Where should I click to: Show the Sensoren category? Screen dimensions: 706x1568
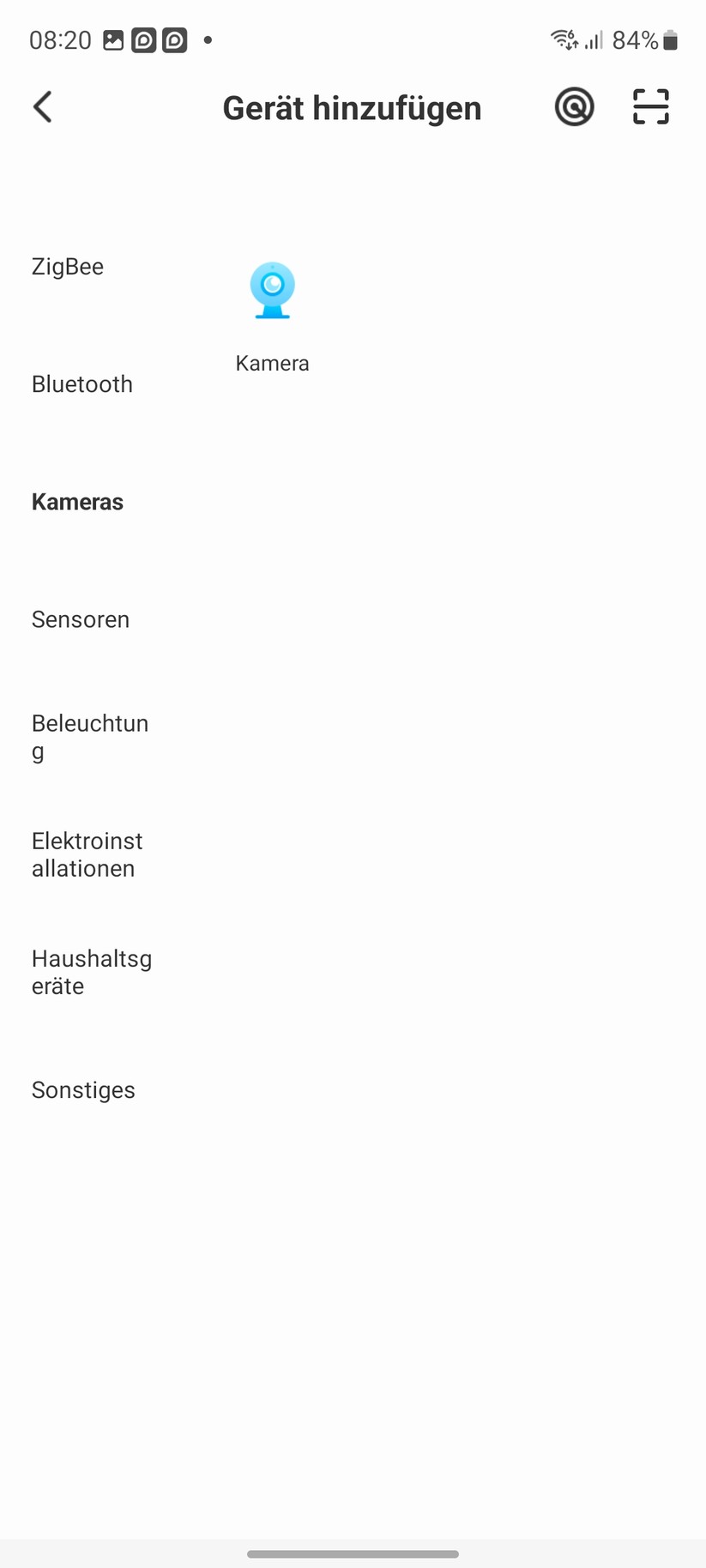coord(81,619)
